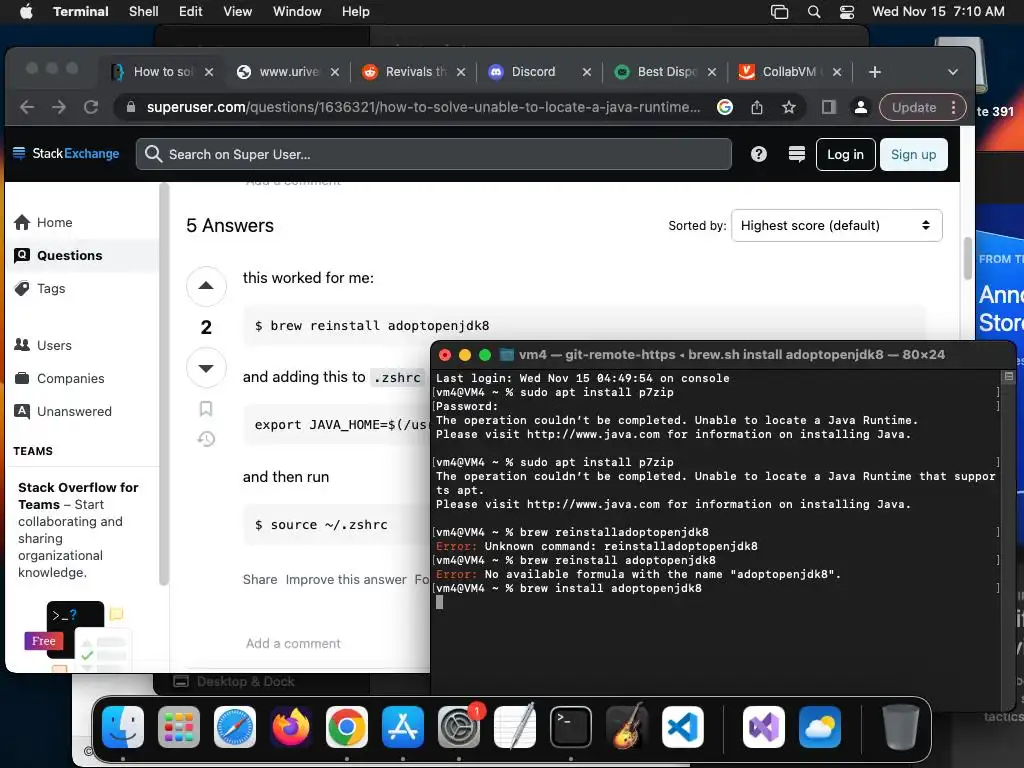Viewport: 1024px width, 768px height.
Task: Open the Chrome profile icon
Action: click(x=861, y=107)
